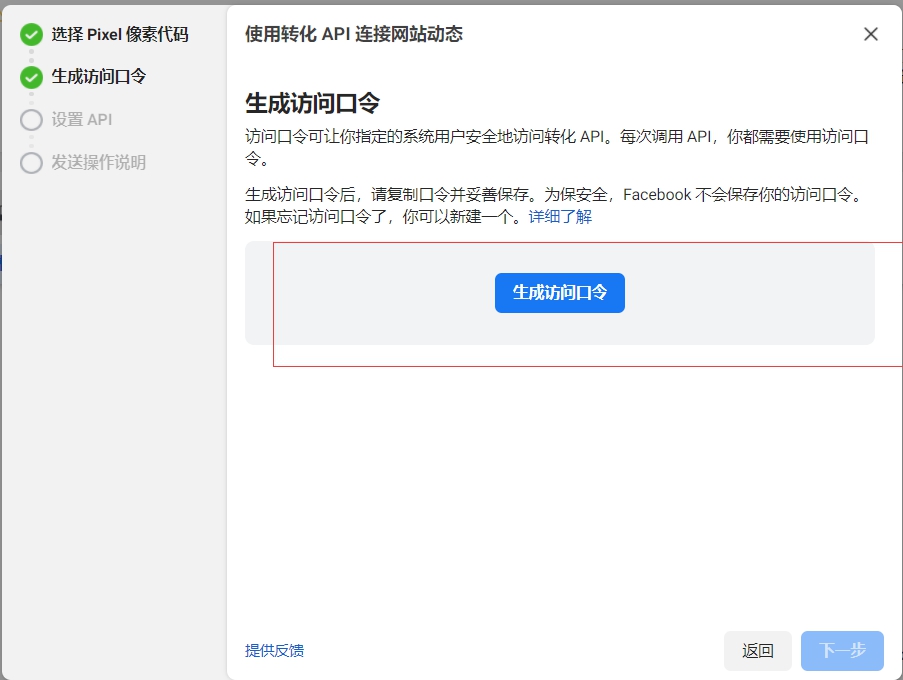Select the 选择 Pixel 像素代码 step label

tap(120, 35)
